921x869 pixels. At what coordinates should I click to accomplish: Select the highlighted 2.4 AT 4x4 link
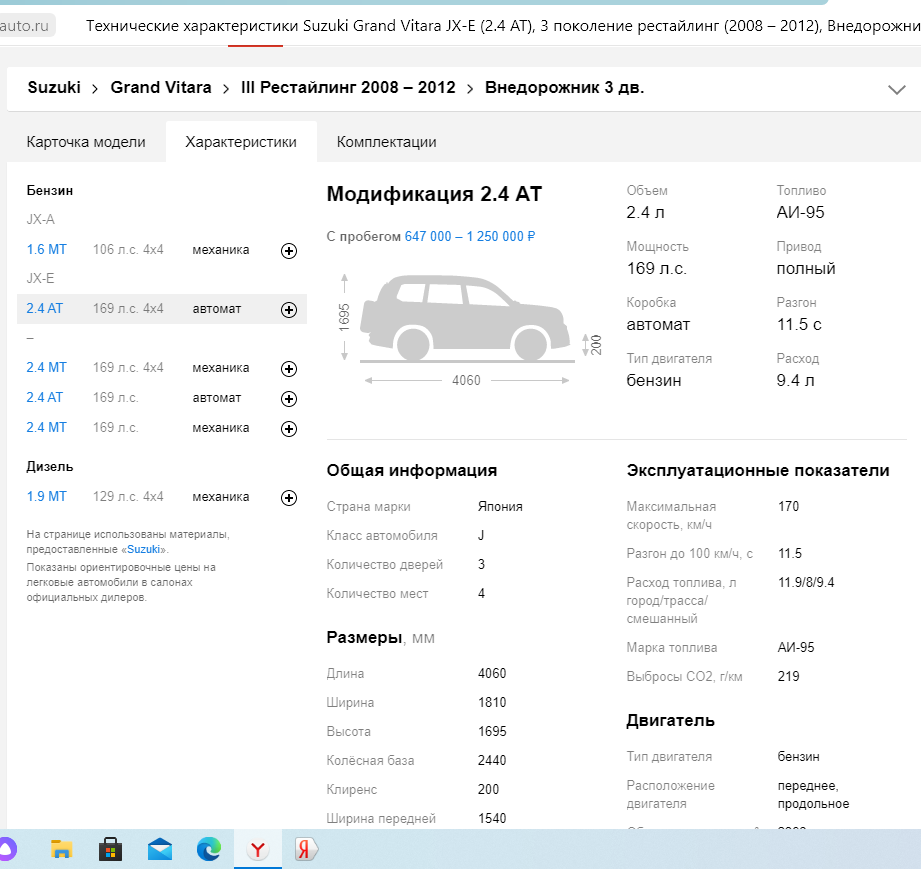45,308
